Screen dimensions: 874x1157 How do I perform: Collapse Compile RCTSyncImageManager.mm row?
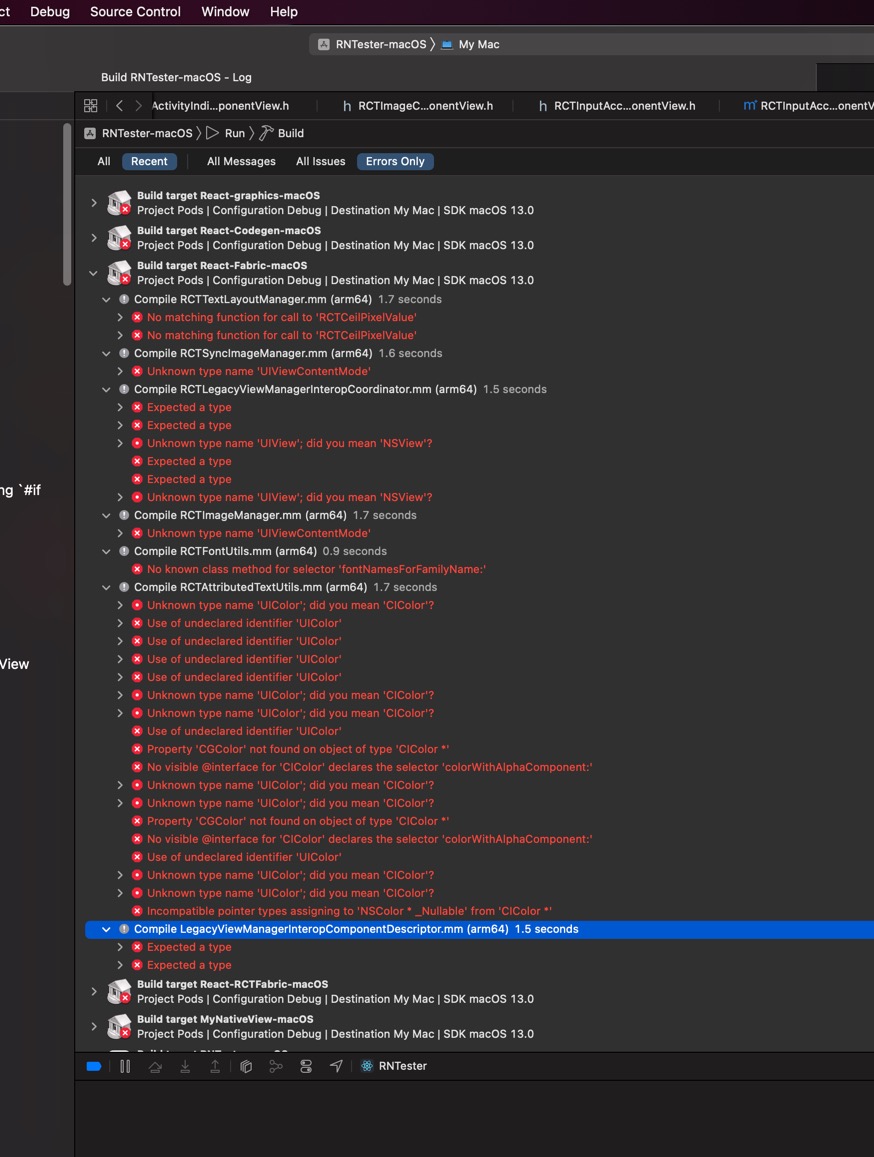click(x=106, y=353)
